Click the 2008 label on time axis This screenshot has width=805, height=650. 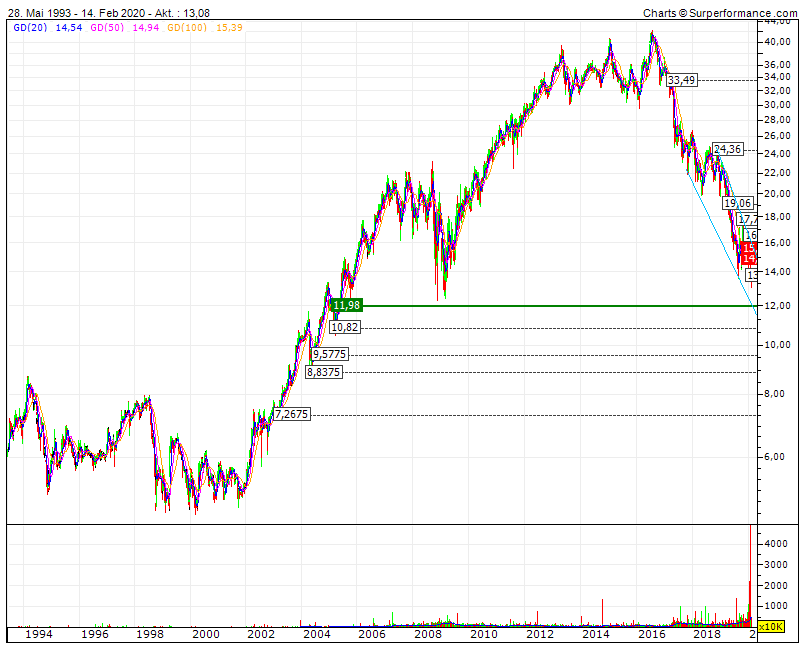428,635
